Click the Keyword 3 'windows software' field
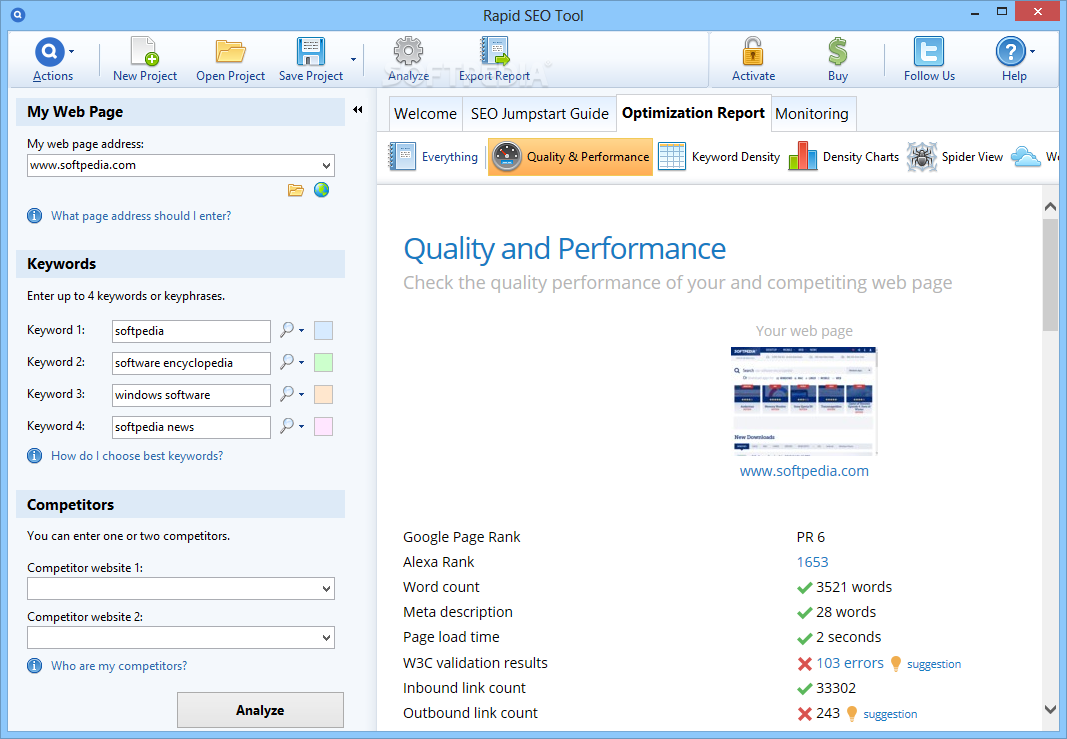The width and height of the screenshot is (1067, 739). [191, 395]
